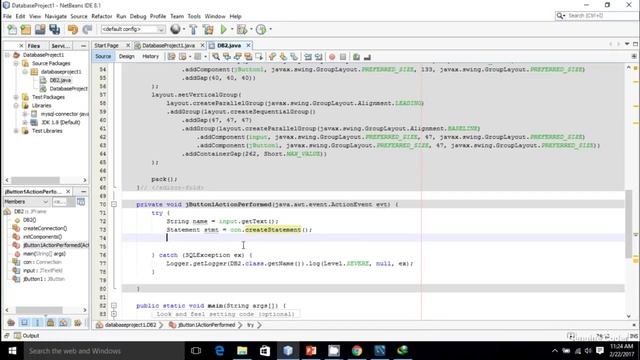Image resolution: width=640 pixels, height=360 pixels.
Task: Open the Tools menu
Action: pyautogui.click(x=194, y=16)
